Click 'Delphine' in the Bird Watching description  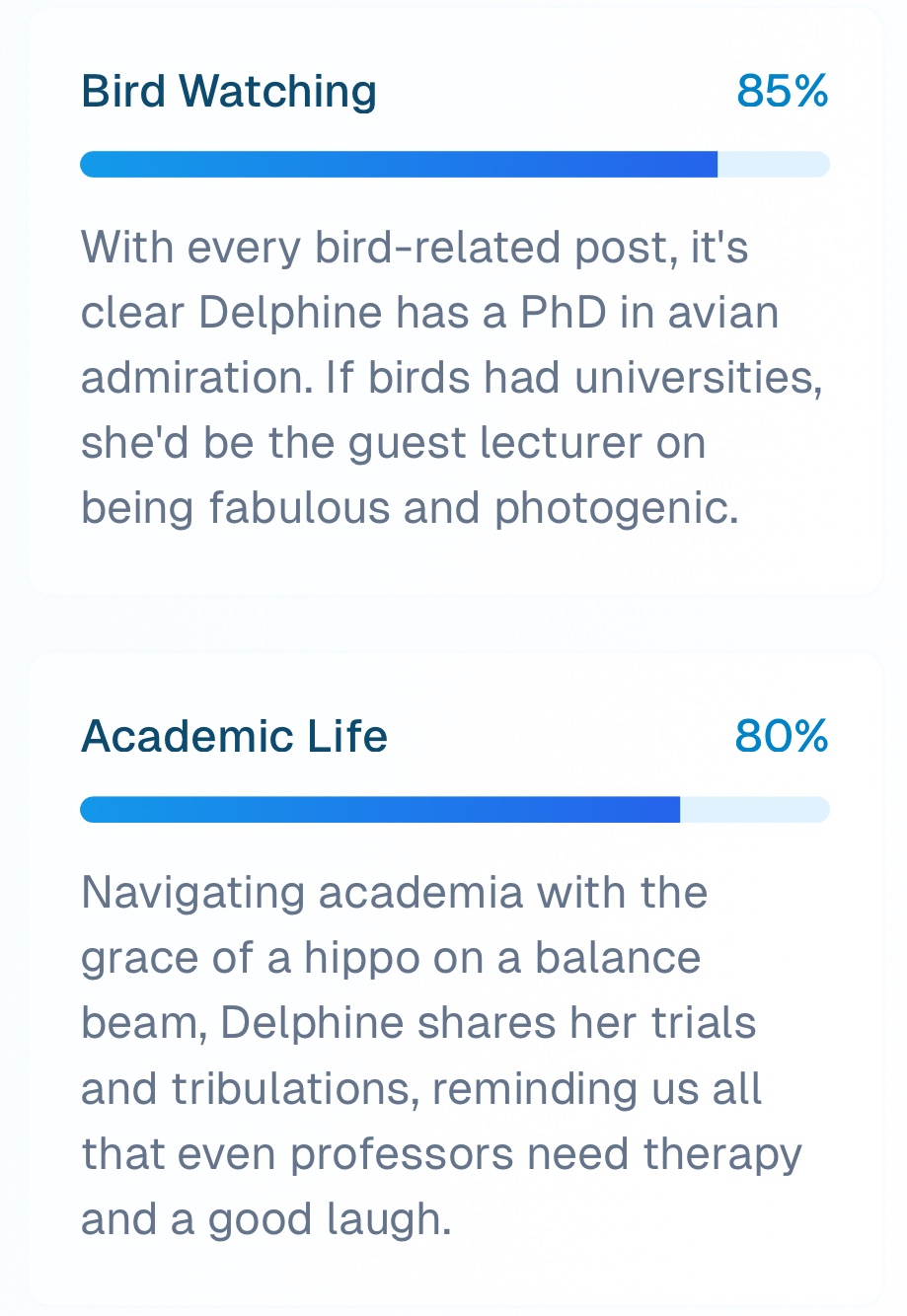click(290, 313)
